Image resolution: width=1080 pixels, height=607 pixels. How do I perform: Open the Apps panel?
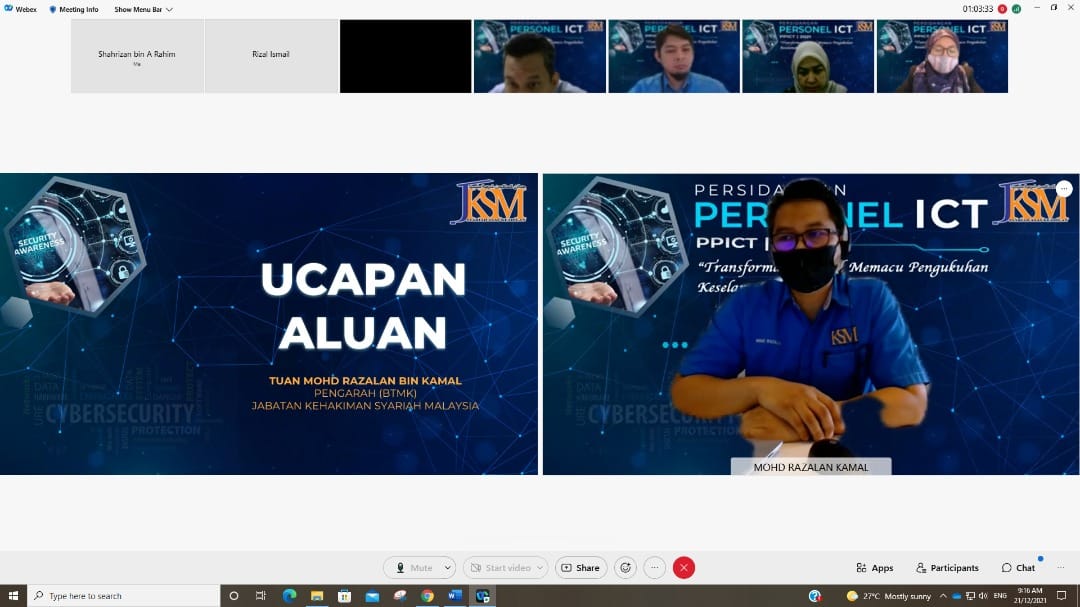[x=875, y=568]
